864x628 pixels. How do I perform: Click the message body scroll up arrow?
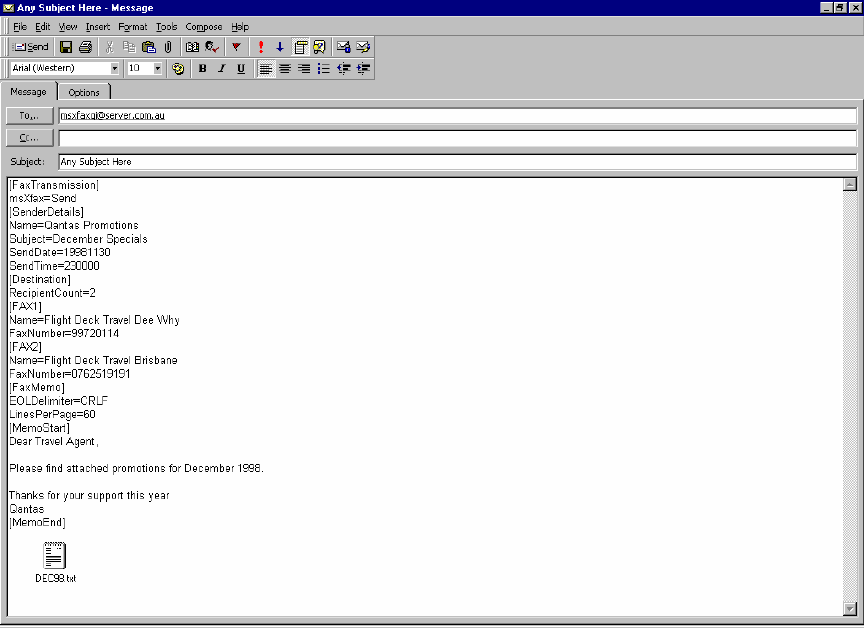(850, 185)
